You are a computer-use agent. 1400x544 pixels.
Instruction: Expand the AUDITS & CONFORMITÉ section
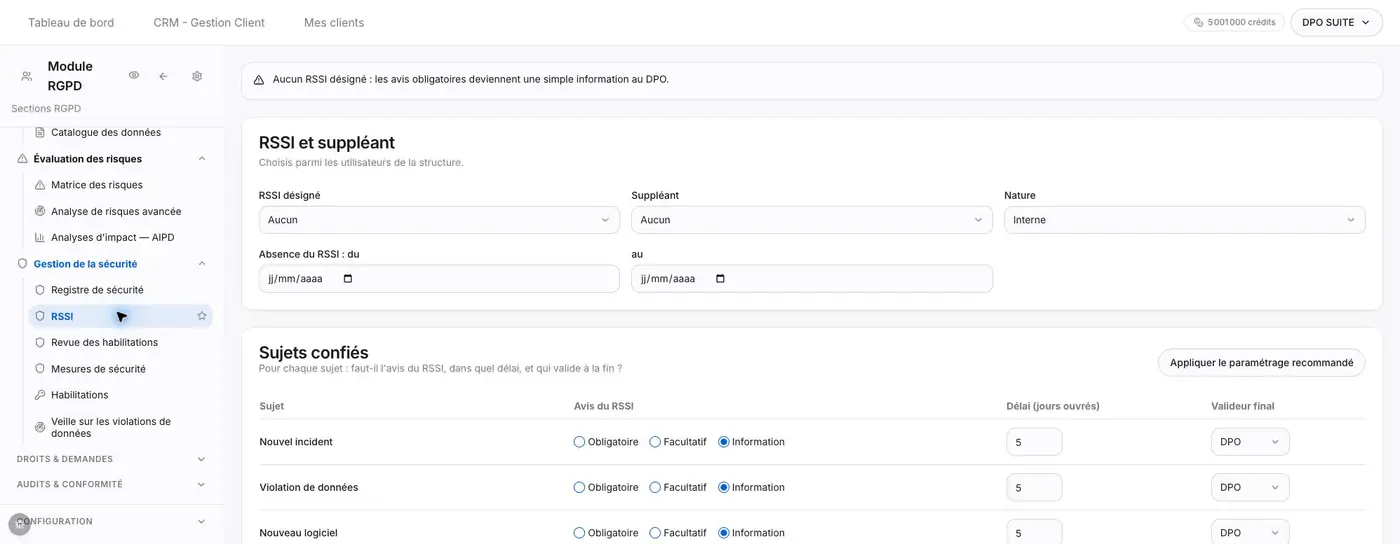201,484
